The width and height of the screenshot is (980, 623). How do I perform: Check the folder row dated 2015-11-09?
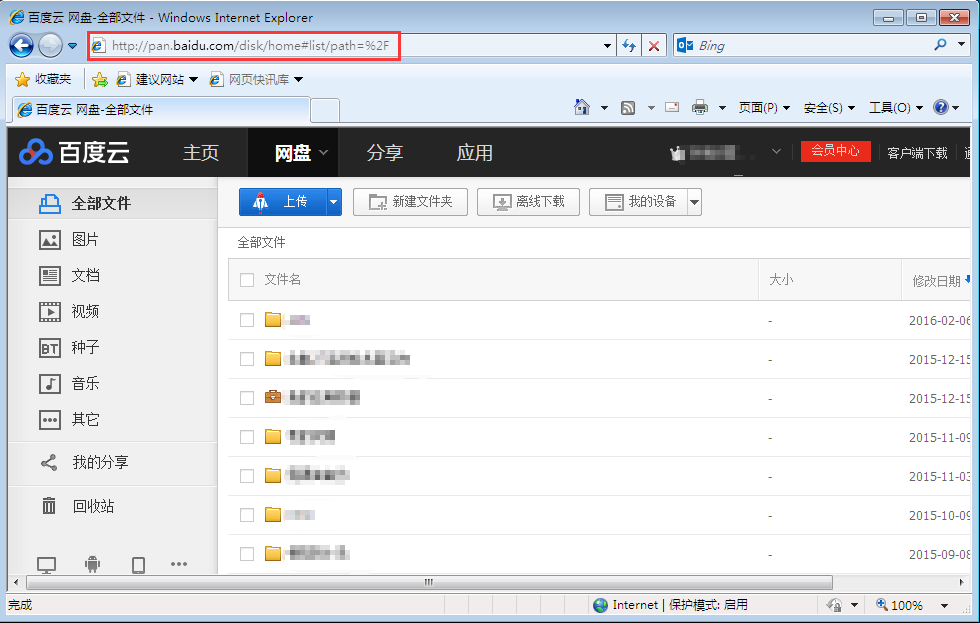[247, 437]
